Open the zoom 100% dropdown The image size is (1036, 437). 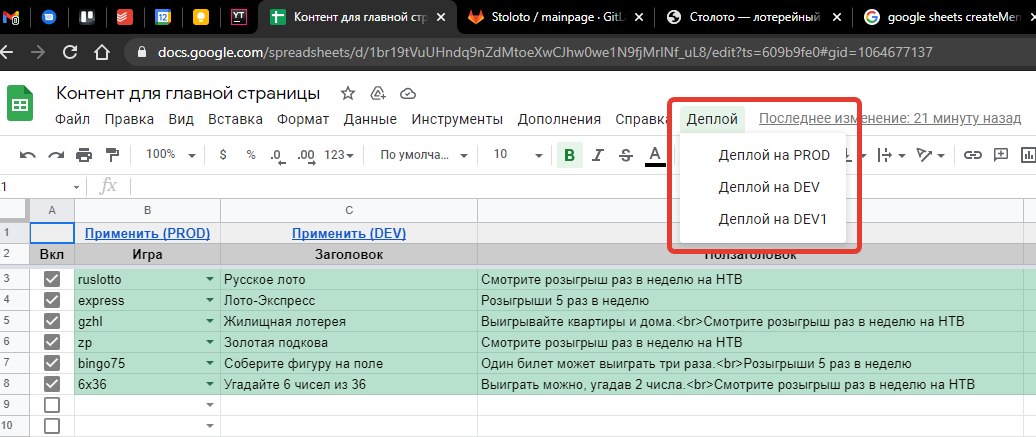coord(167,155)
